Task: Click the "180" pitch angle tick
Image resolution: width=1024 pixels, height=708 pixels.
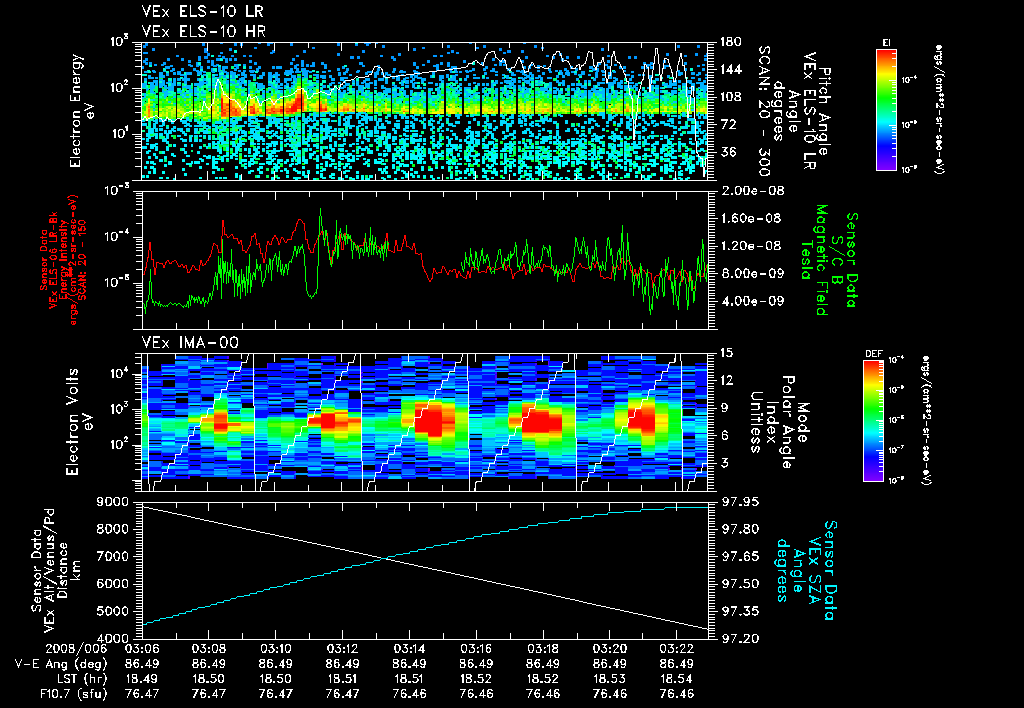Action: click(731, 42)
